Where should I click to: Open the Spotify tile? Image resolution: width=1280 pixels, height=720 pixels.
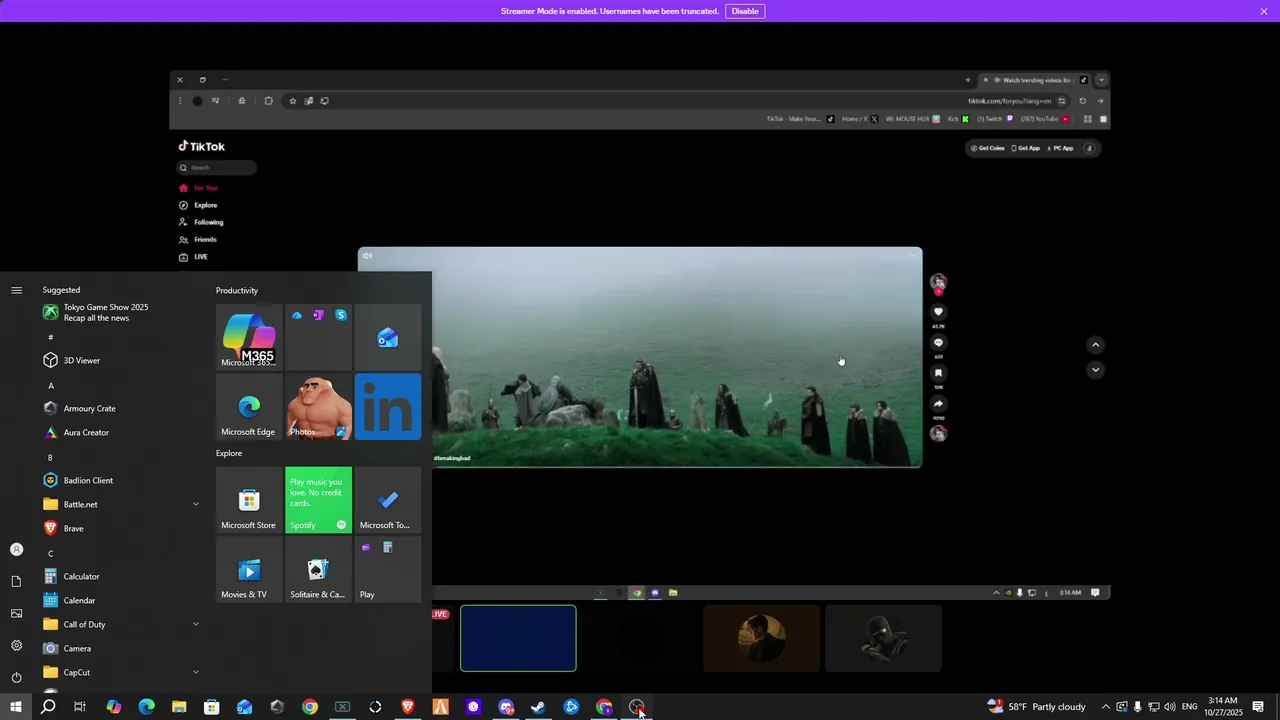tap(318, 500)
